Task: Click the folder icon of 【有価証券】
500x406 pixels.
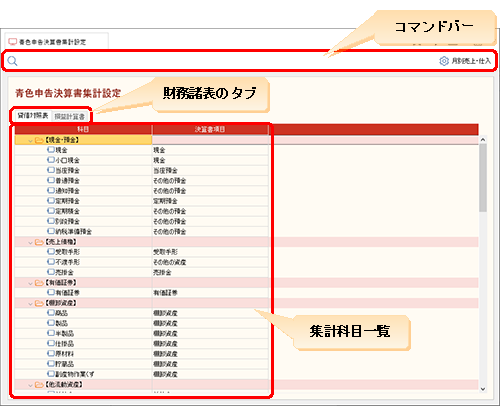Action: point(39,283)
